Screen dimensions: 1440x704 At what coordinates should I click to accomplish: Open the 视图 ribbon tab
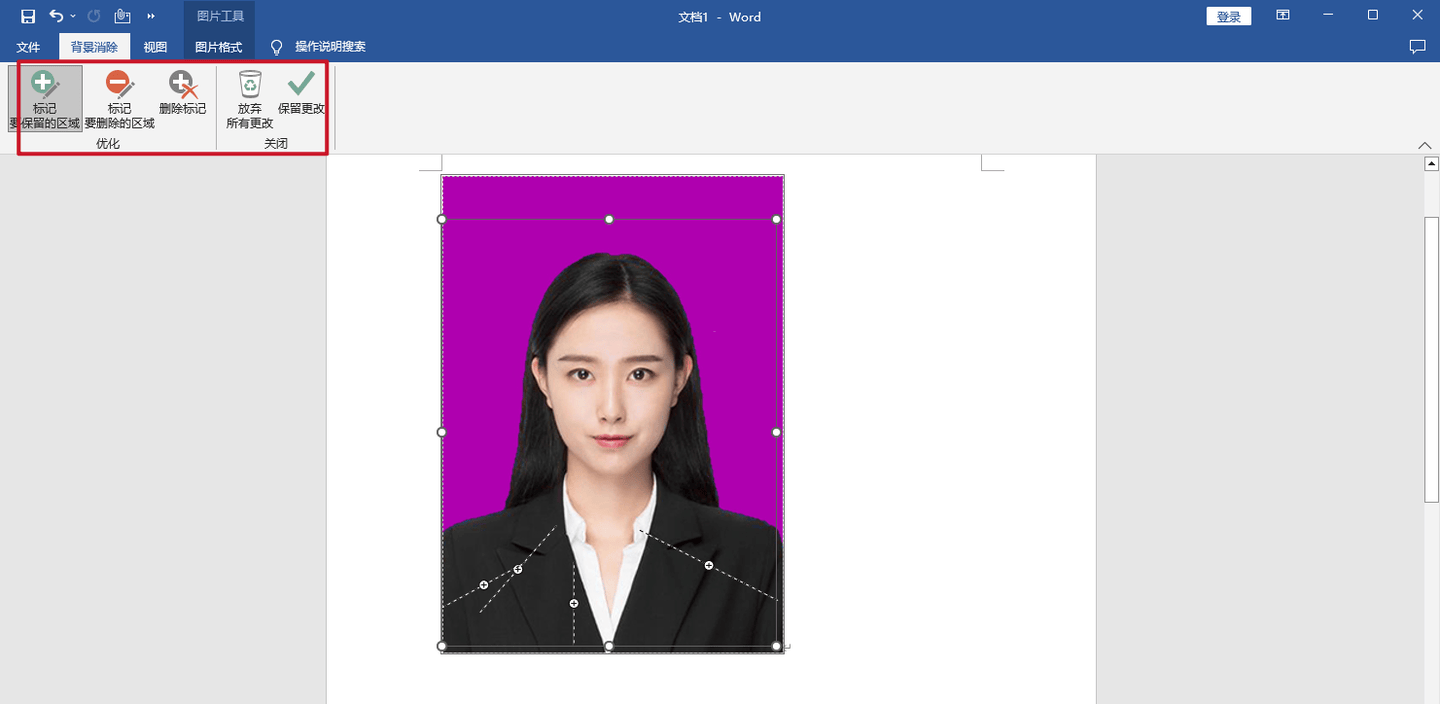click(x=155, y=47)
